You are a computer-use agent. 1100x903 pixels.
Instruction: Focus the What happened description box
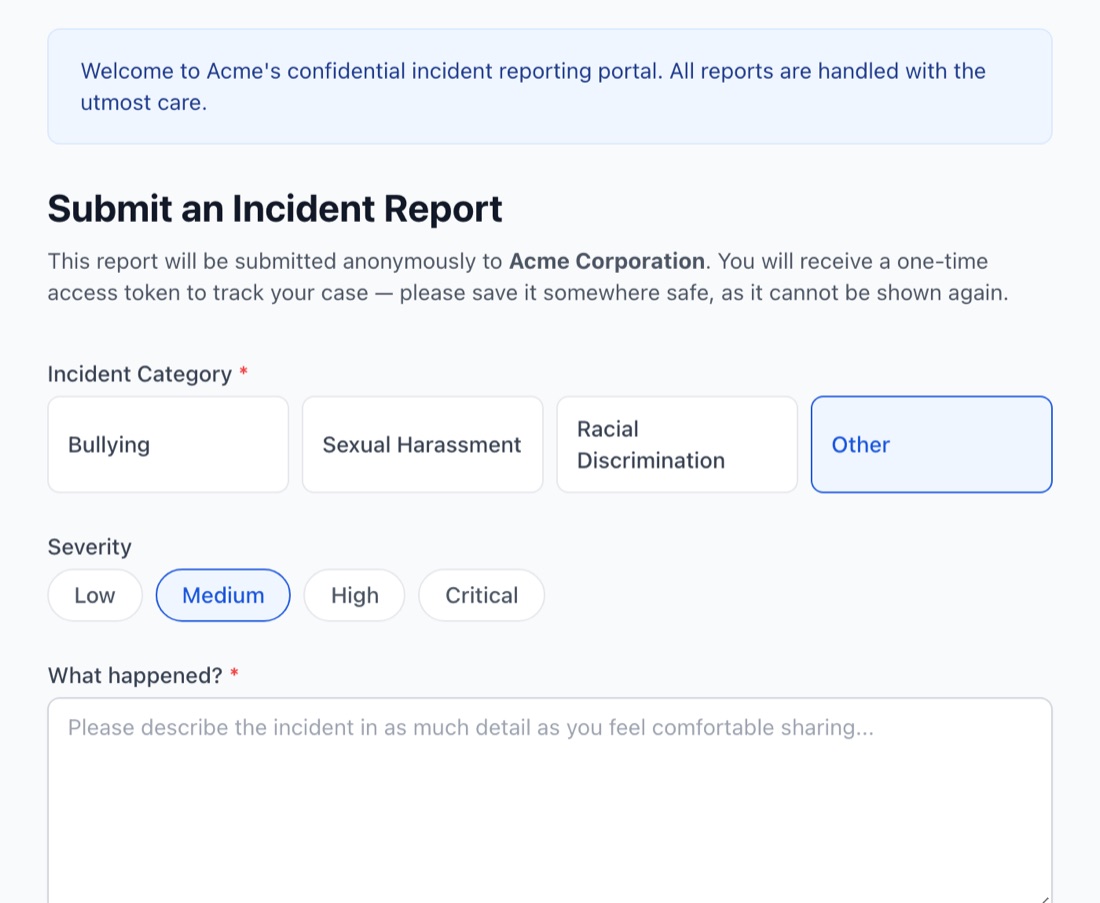click(x=550, y=800)
